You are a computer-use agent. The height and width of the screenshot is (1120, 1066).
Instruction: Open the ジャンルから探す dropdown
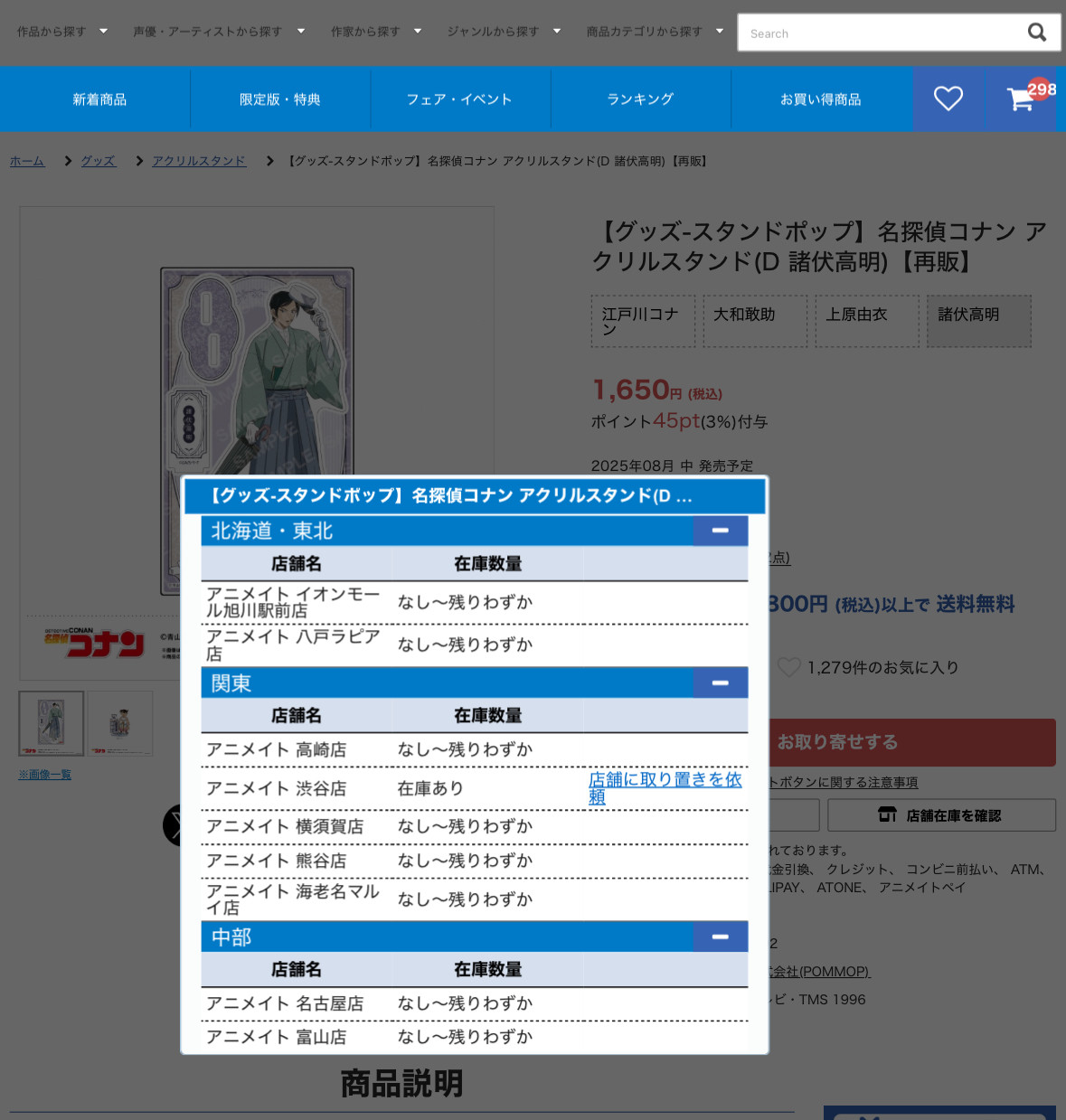click(x=504, y=32)
